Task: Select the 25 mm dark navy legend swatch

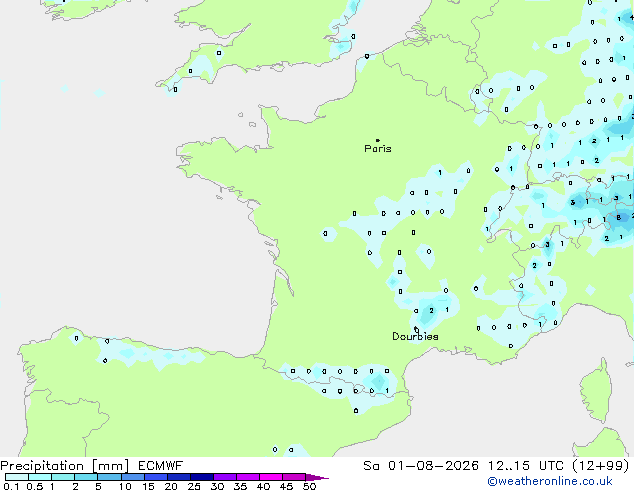Action: pos(202,477)
